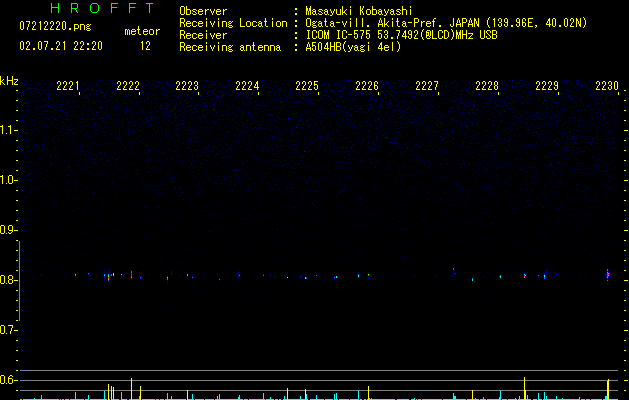Click the 1.1 kHz axis label
The height and width of the screenshot is (400, 629).
[x=8, y=130]
